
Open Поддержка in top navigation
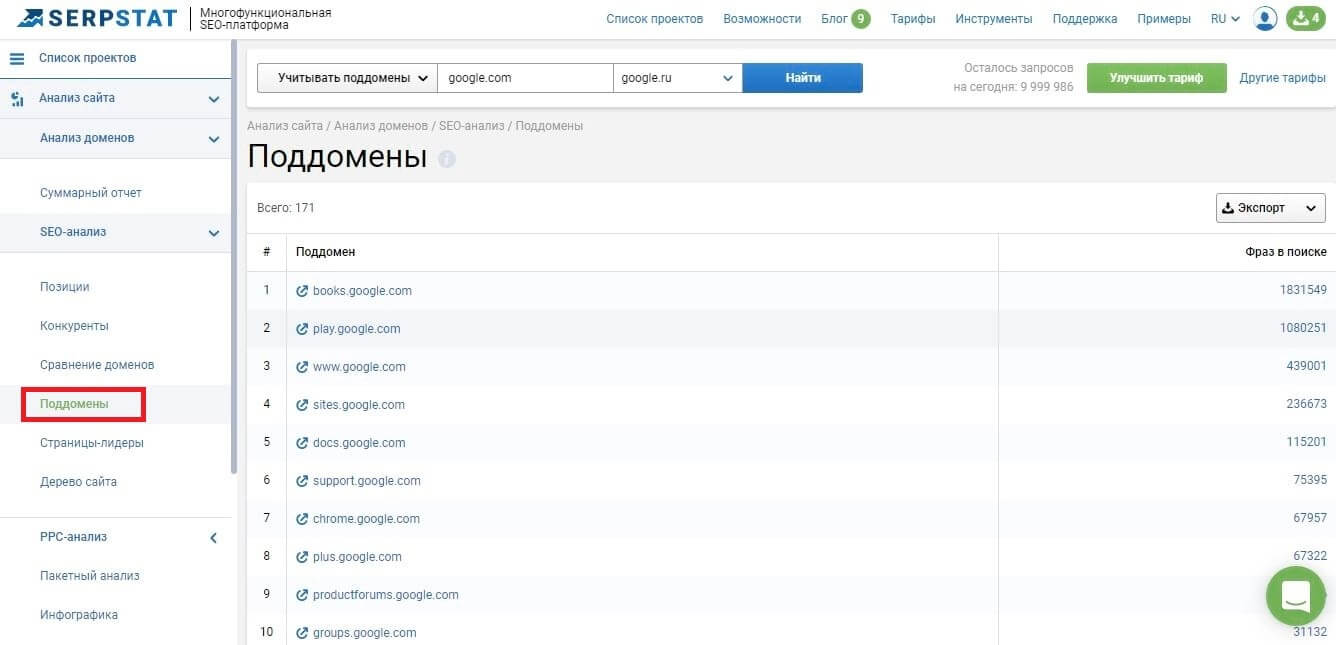click(1085, 19)
